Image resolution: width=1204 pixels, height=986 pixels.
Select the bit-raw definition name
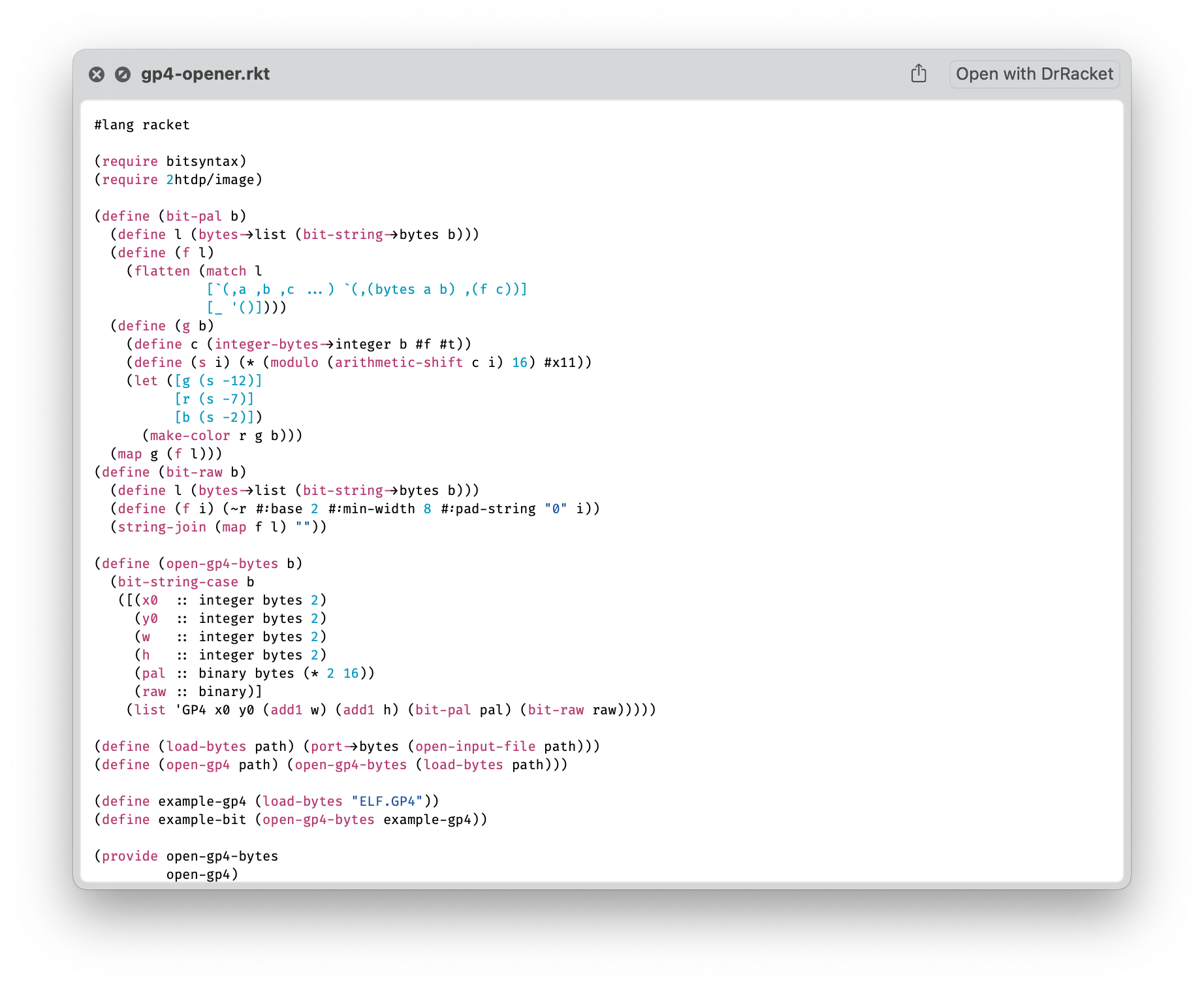(x=194, y=472)
